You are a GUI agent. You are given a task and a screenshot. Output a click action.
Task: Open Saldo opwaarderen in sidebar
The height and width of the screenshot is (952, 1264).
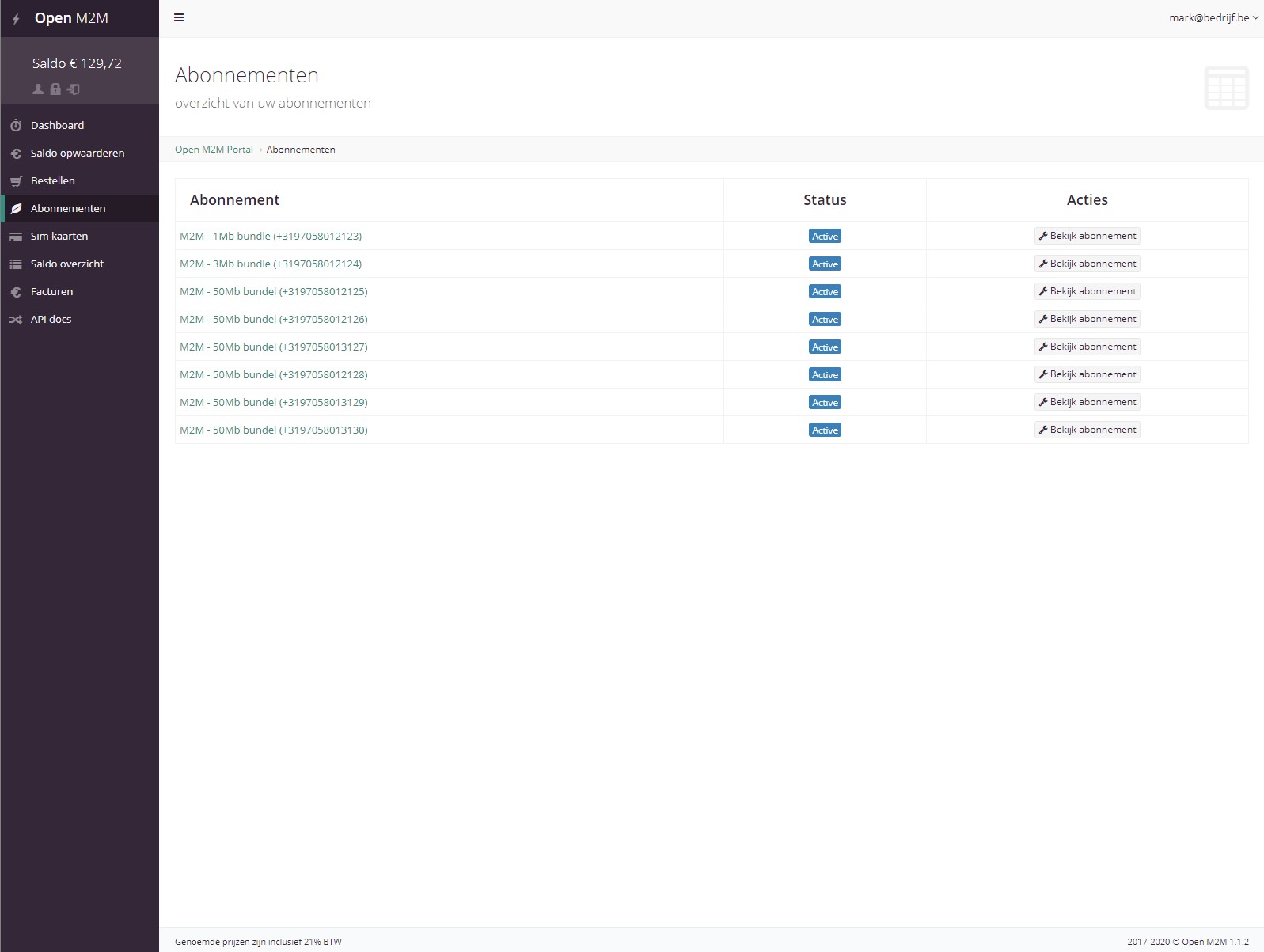point(78,154)
